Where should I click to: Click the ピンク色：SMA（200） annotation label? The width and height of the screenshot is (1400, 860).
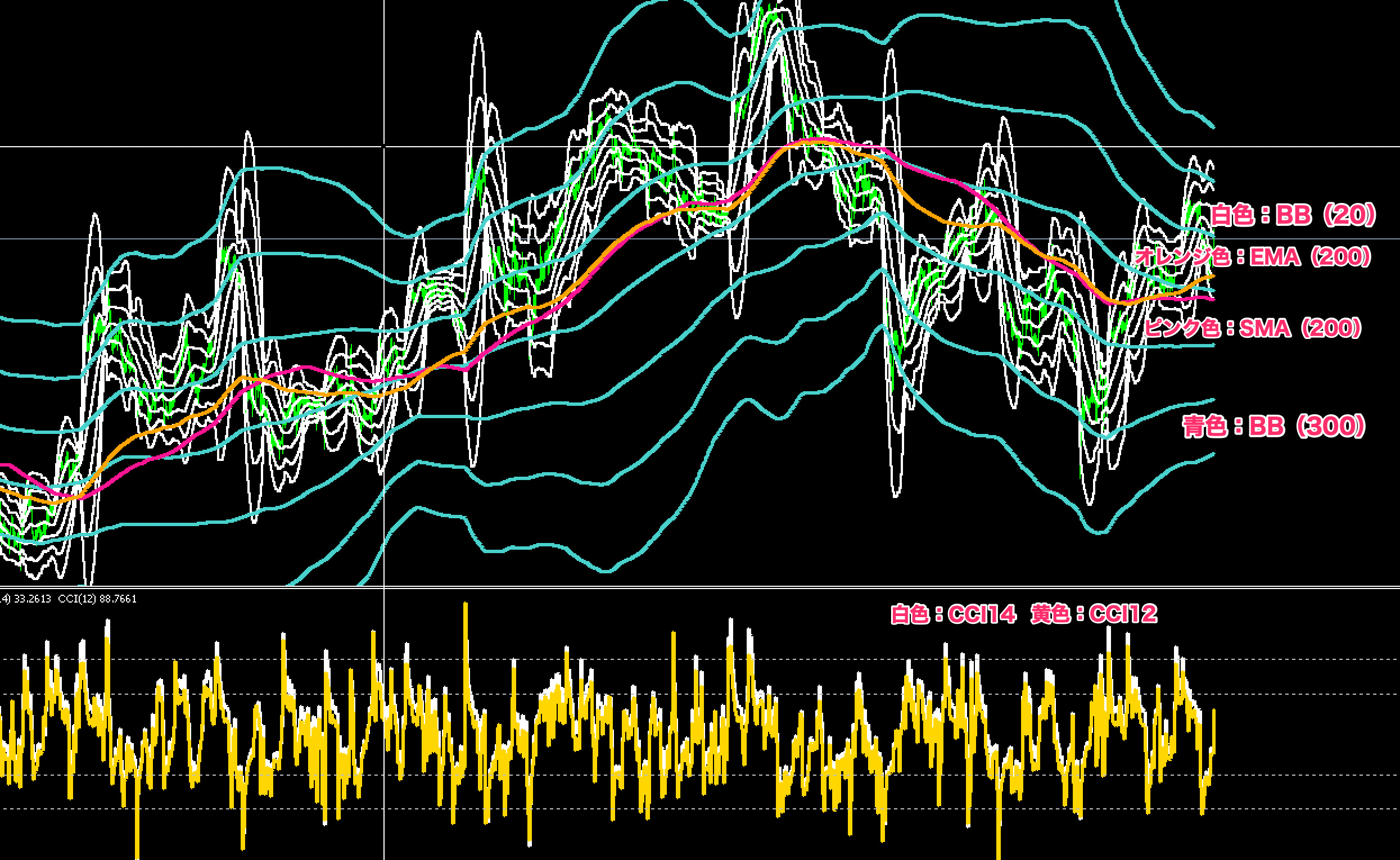click(1253, 328)
